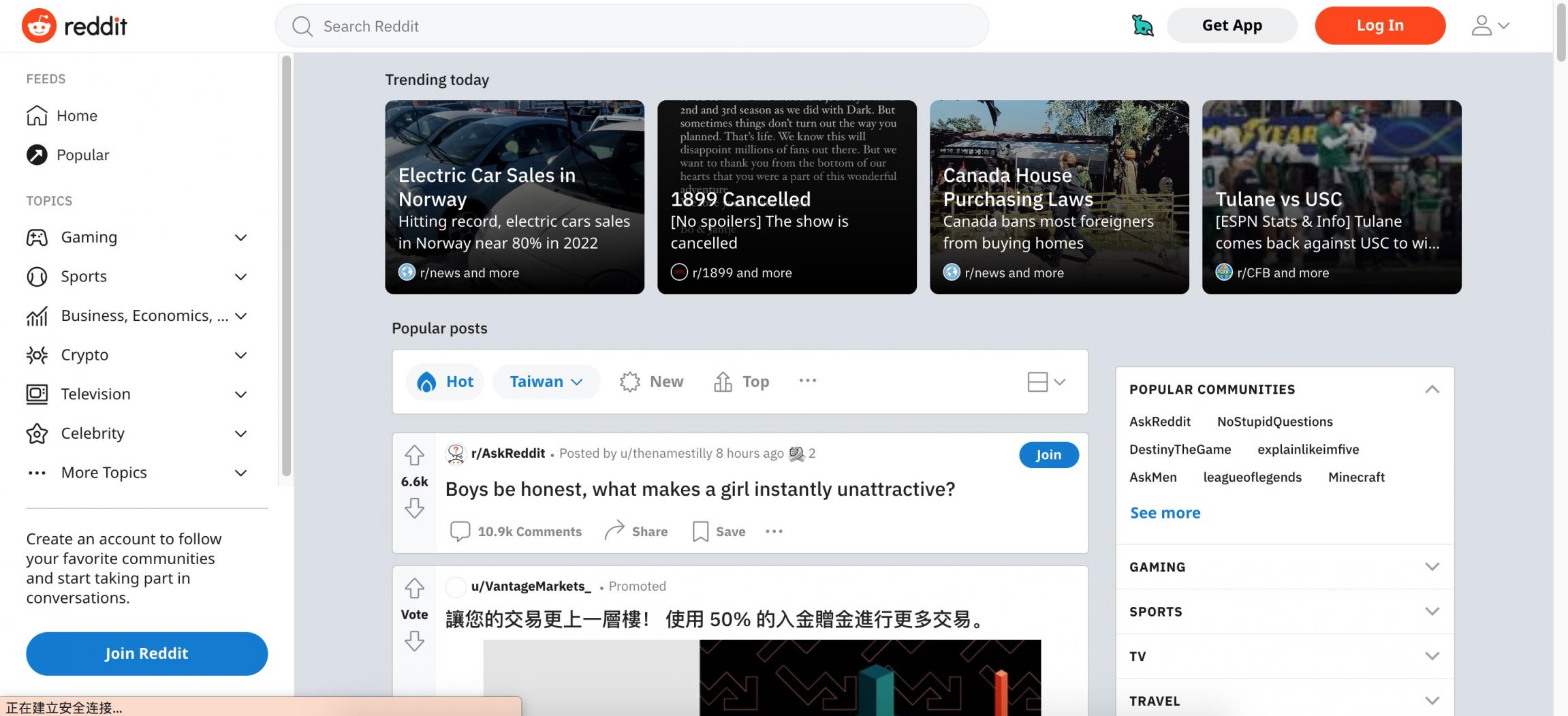Upvote the AskReddit unattractive post
This screenshot has width=1568, height=716.
[x=414, y=454]
